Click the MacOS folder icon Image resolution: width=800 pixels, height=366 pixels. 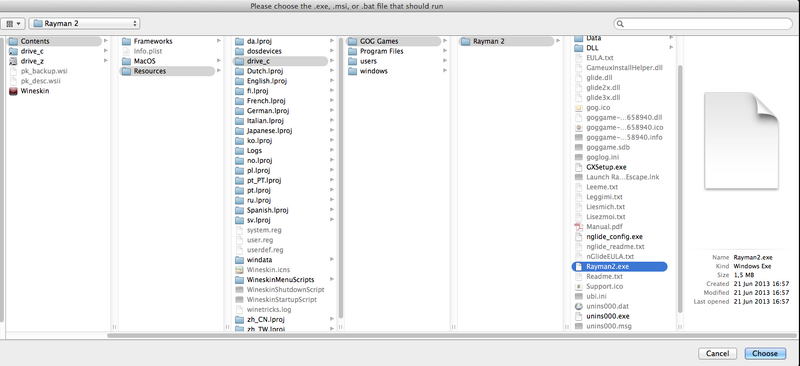[x=127, y=61]
